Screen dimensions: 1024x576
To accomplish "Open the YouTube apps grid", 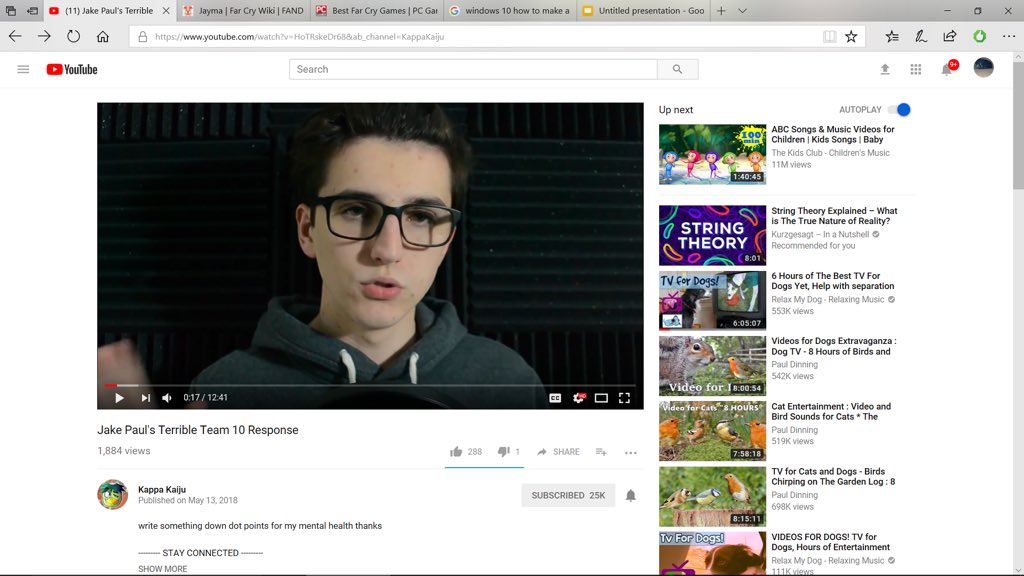I will (916, 69).
